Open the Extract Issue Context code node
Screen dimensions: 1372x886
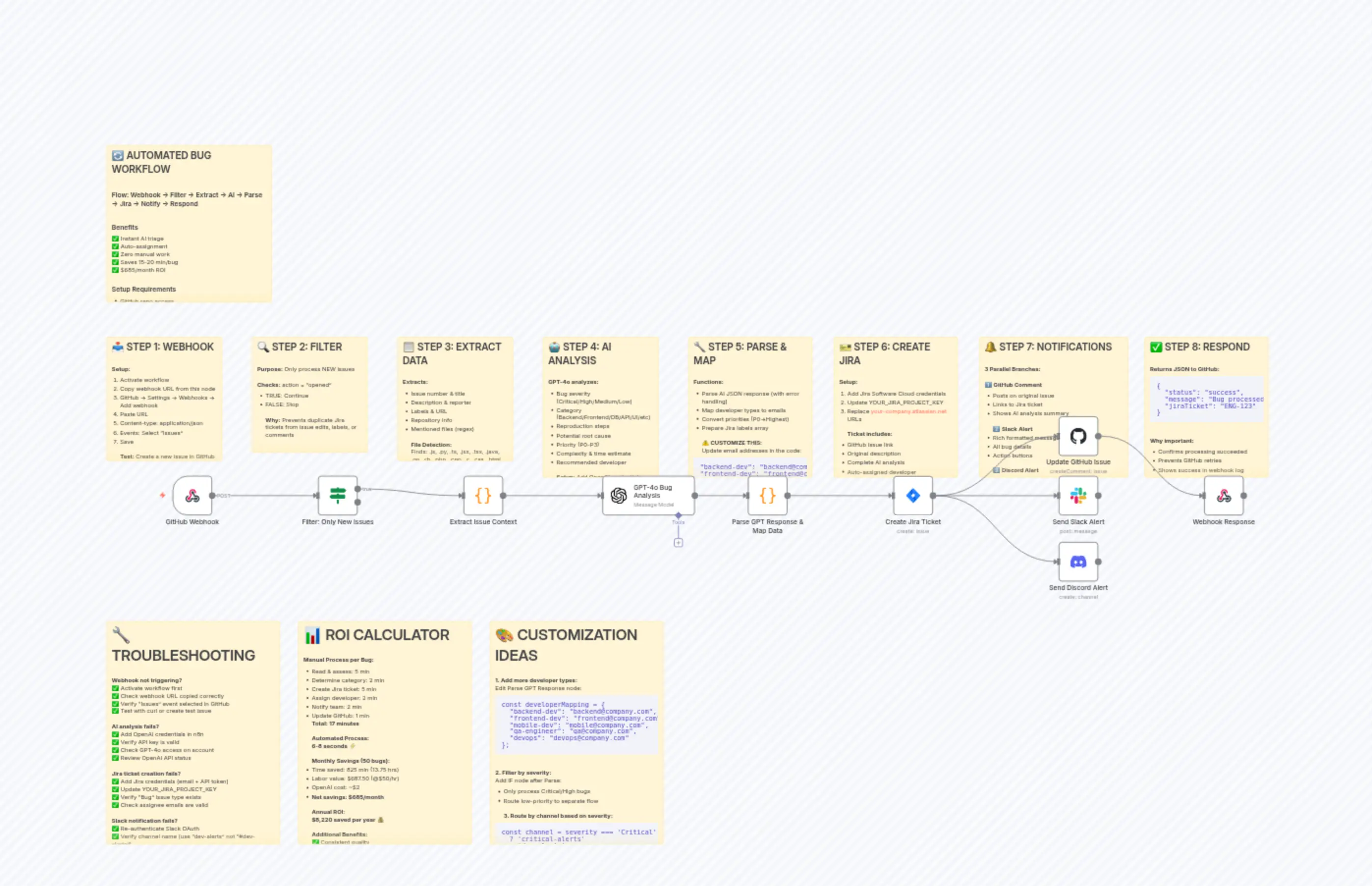pyautogui.click(x=483, y=495)
